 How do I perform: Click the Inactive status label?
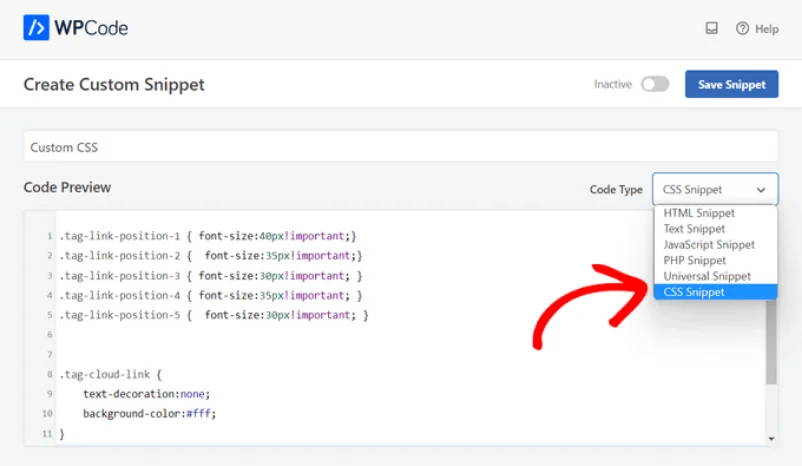point(613,84)
